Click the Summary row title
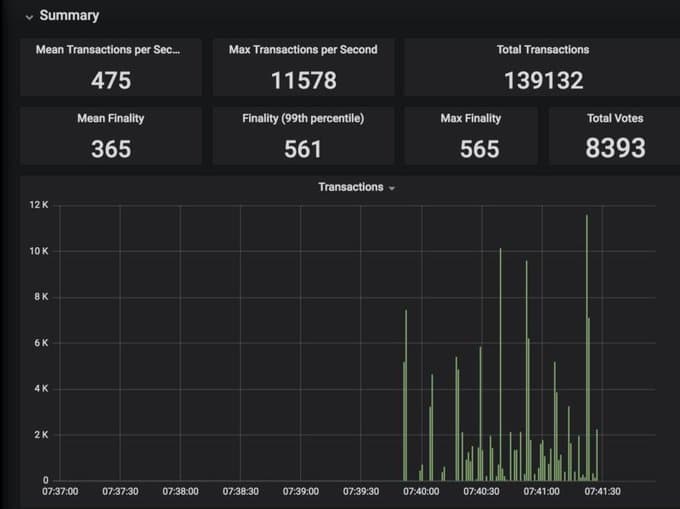680x509 pixels. [x=69, y=16]
